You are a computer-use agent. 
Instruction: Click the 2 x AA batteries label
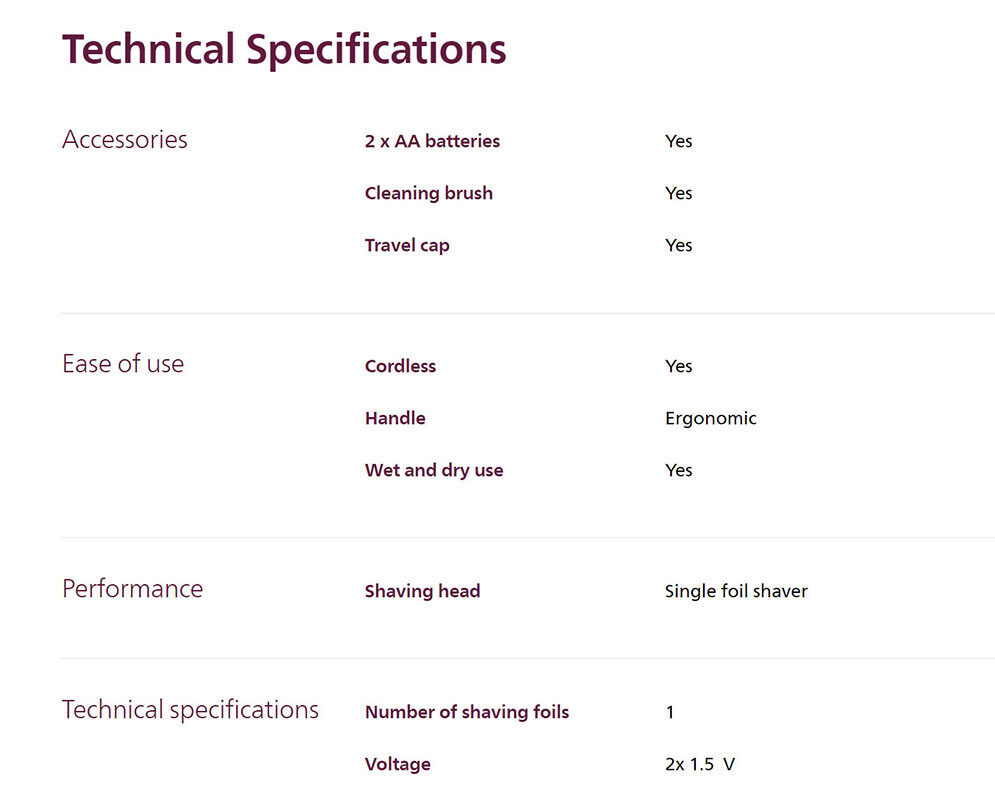pos(432,141)
